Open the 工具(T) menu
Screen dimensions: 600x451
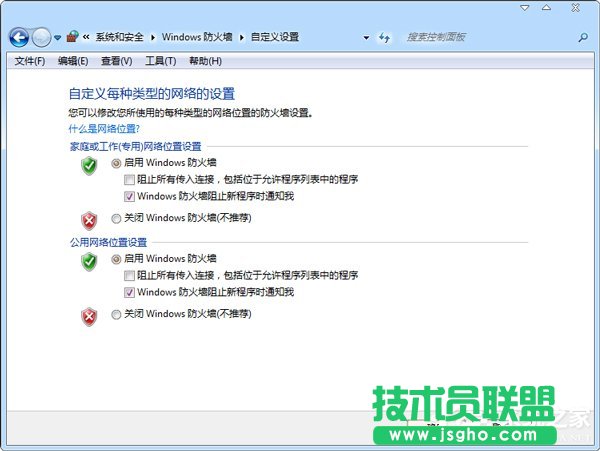(x=160, y=61)
